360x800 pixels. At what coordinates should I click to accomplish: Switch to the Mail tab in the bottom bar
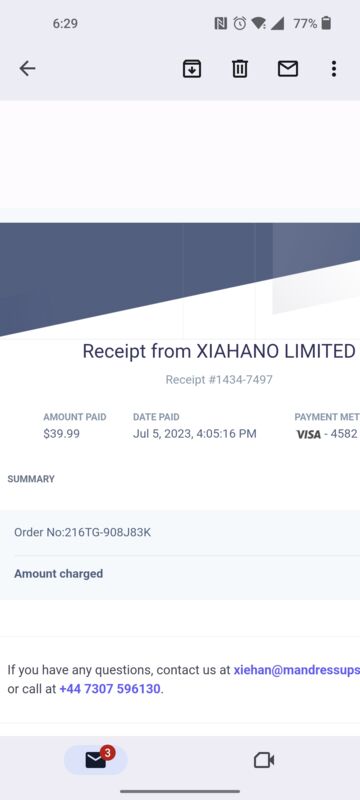(96, 760)
